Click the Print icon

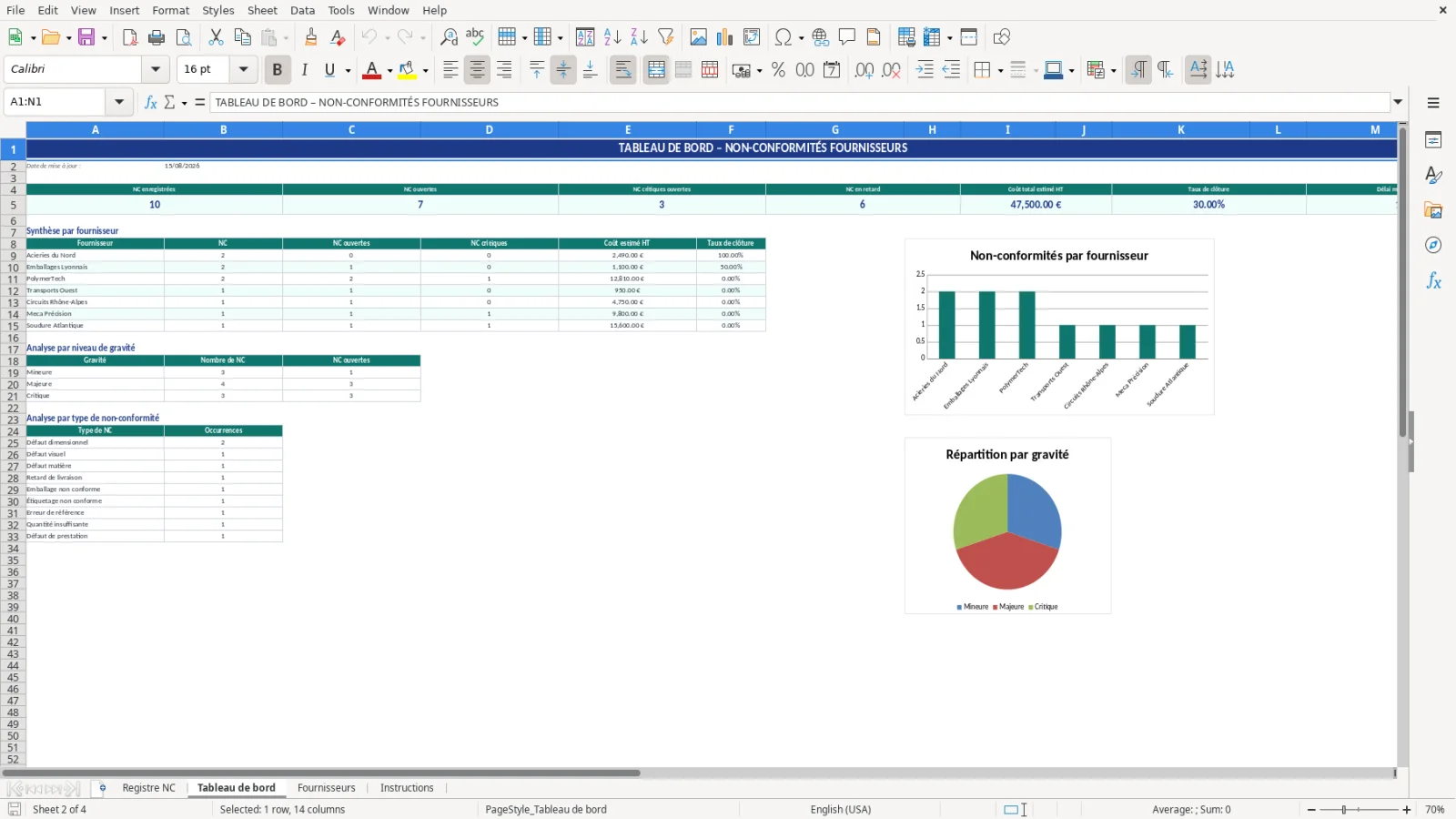click(157, 37)
